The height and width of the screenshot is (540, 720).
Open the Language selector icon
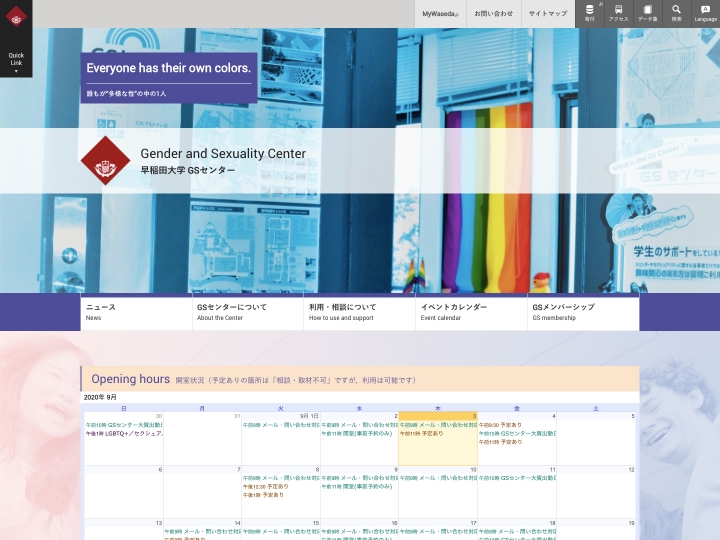tap(705, 13)
